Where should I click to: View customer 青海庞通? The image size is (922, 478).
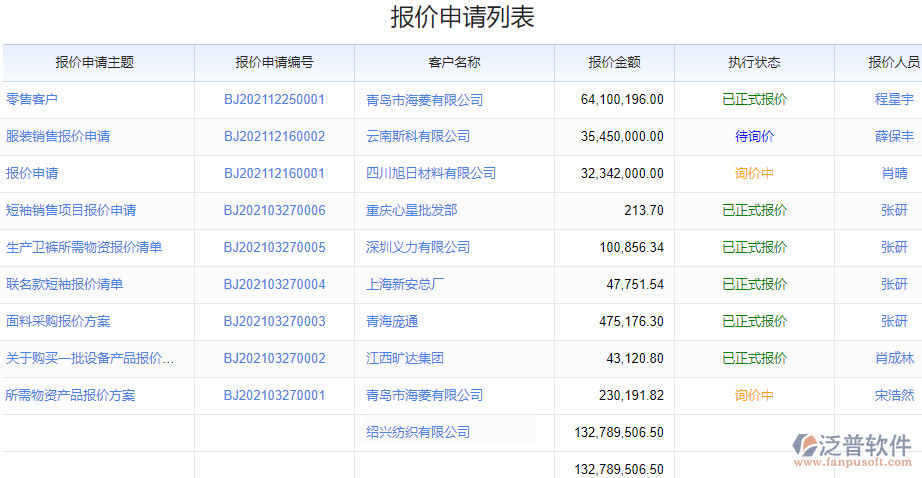[392, 321]
